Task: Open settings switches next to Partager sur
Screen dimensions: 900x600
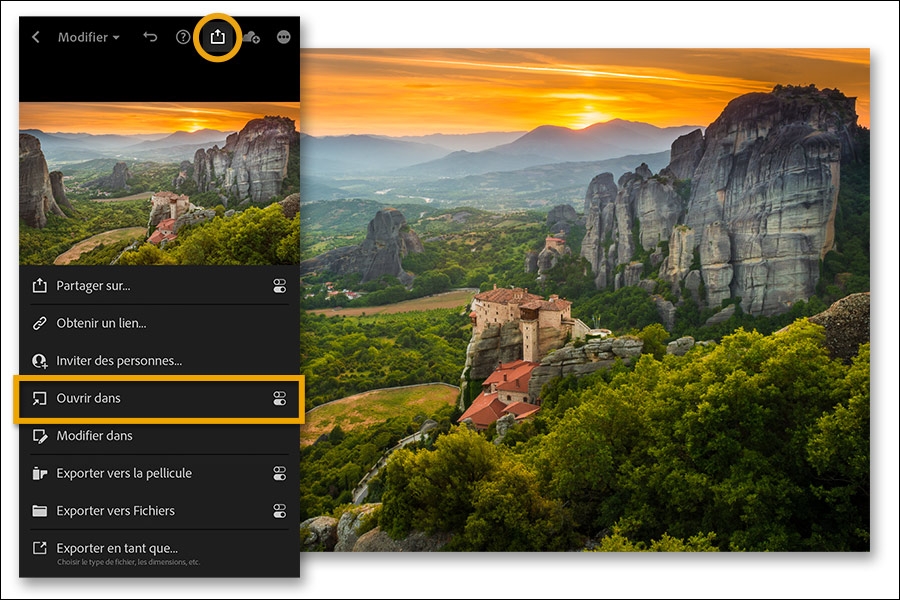Action: point(283,286)
